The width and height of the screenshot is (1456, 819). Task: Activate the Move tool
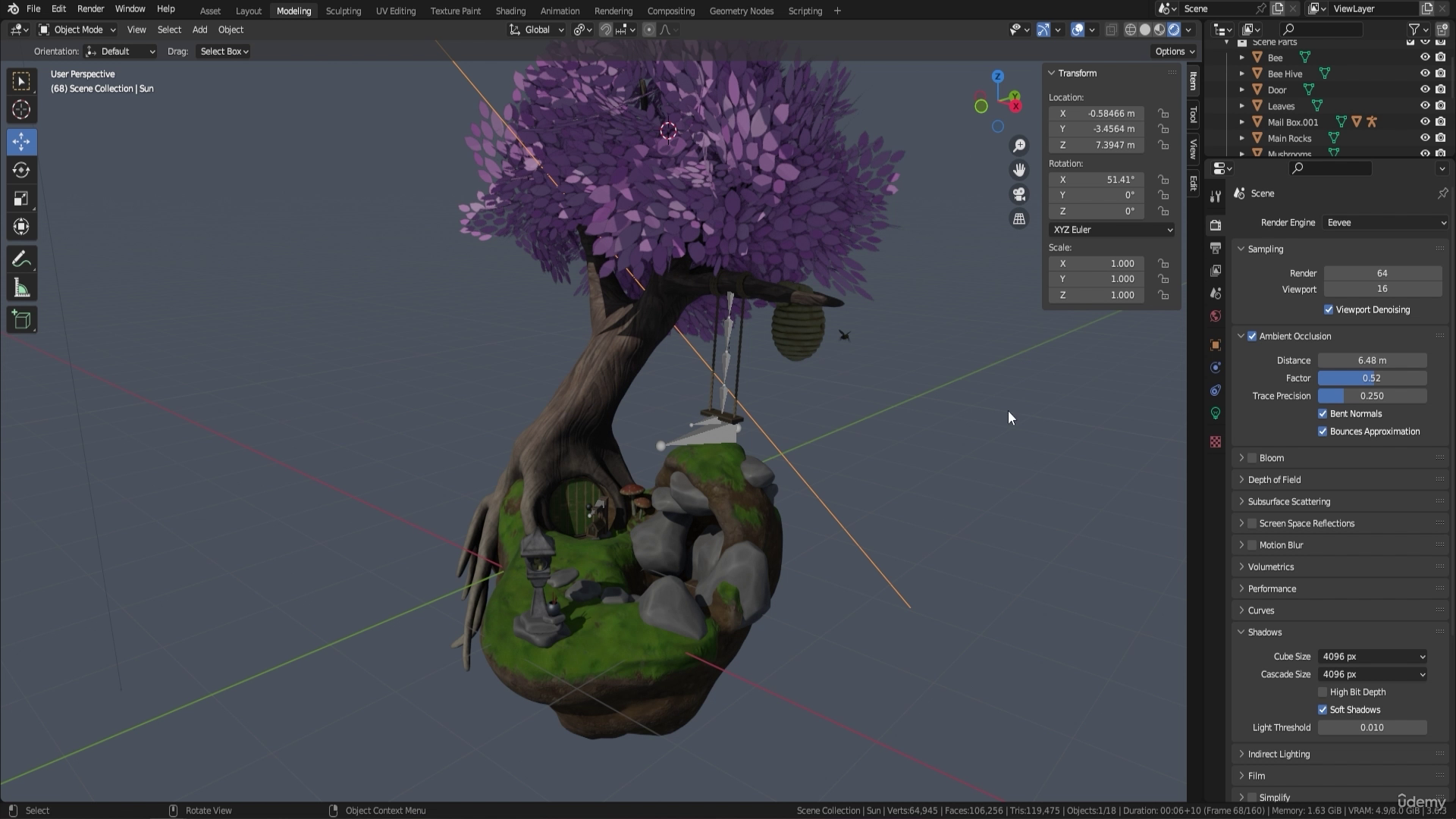click(x=21, y=142)
